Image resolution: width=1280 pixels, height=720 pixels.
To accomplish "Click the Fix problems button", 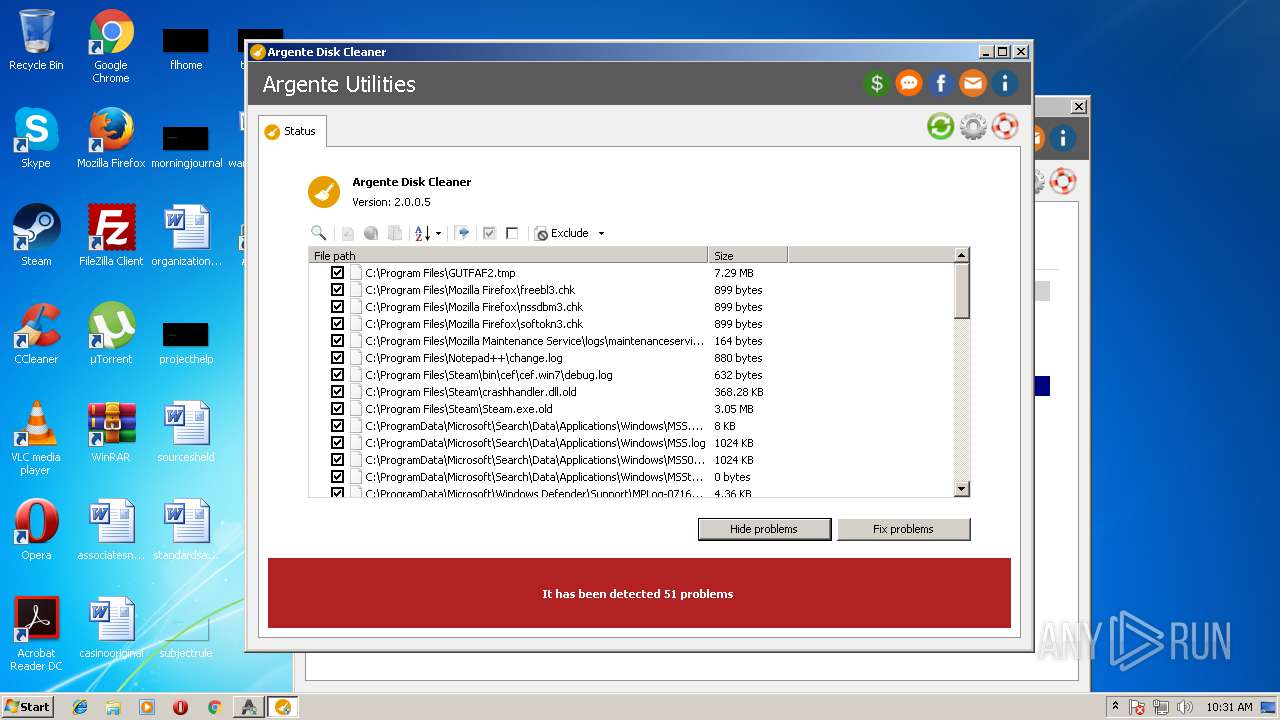I will 903,529.
